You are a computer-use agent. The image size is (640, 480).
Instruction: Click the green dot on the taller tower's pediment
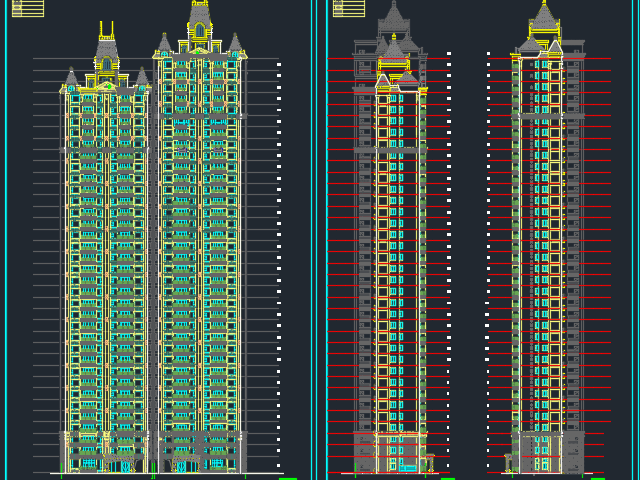pyautogui.click(x=198, y=52)
